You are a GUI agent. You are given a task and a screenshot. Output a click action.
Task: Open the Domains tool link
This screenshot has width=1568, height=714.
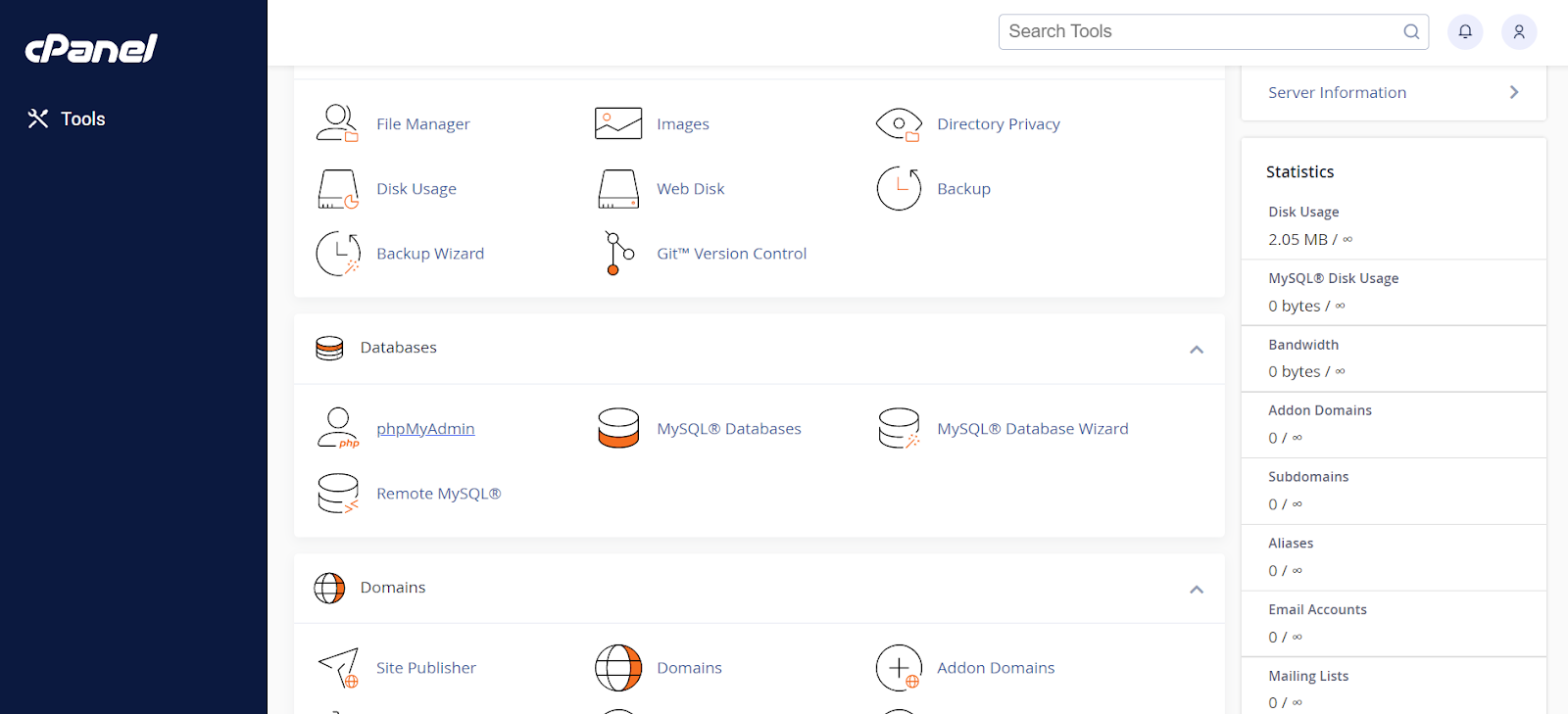coord(689,668)
